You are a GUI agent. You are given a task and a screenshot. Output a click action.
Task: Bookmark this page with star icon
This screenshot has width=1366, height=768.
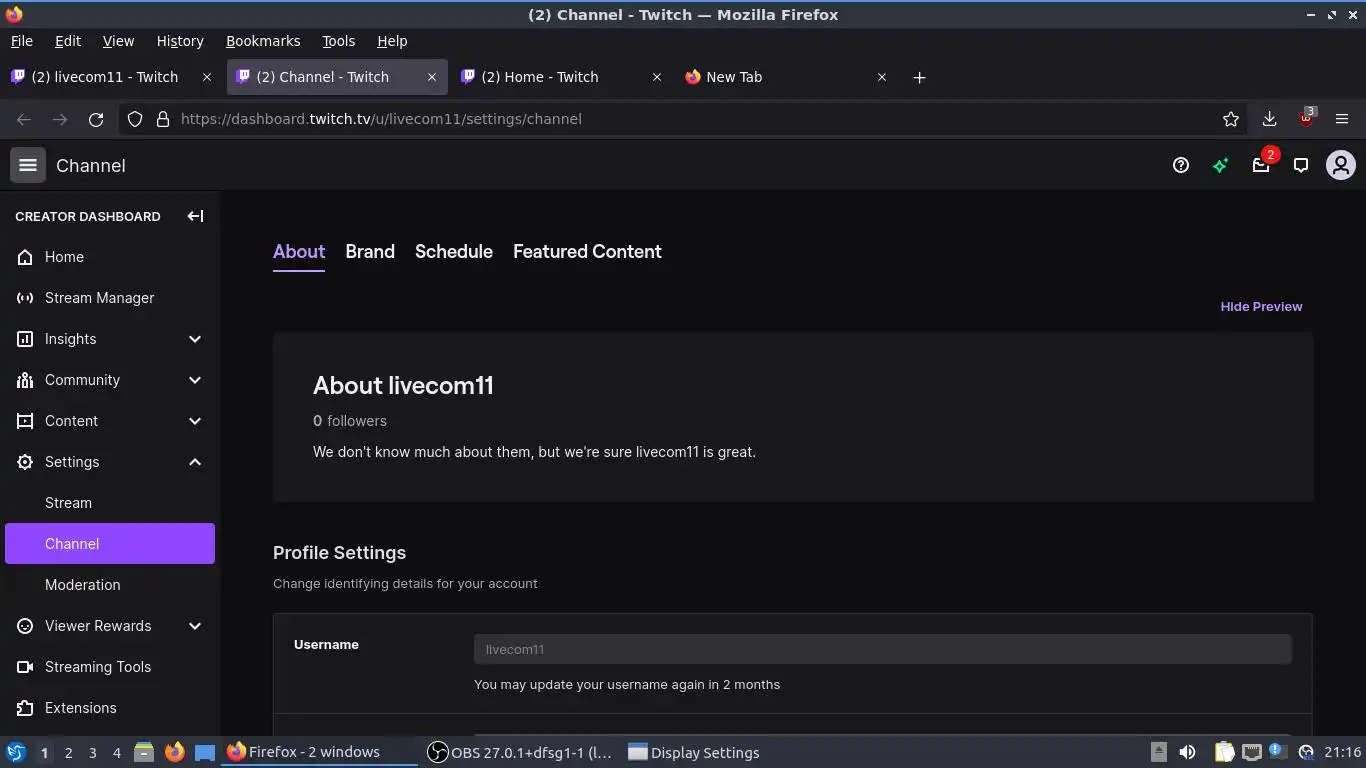click(1231, 119)
